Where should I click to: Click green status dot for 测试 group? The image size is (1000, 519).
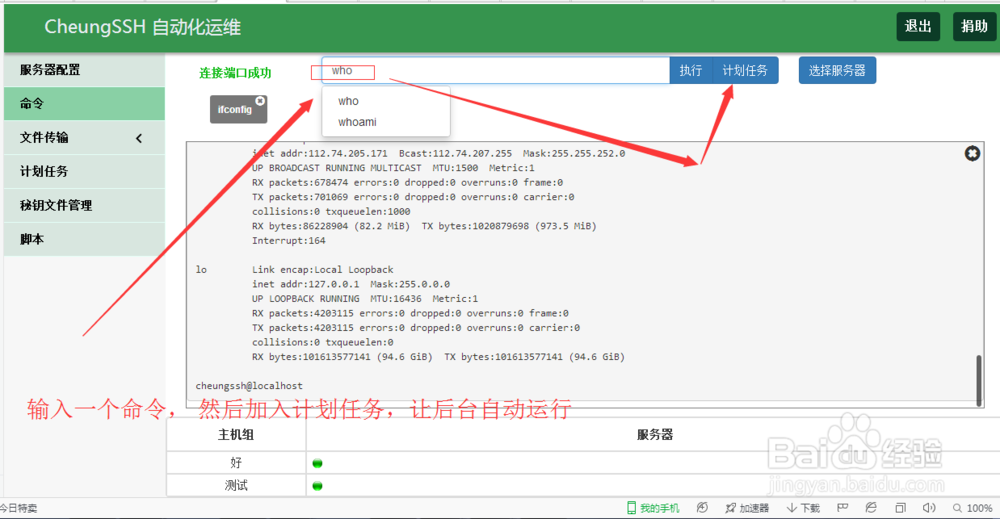318,486
